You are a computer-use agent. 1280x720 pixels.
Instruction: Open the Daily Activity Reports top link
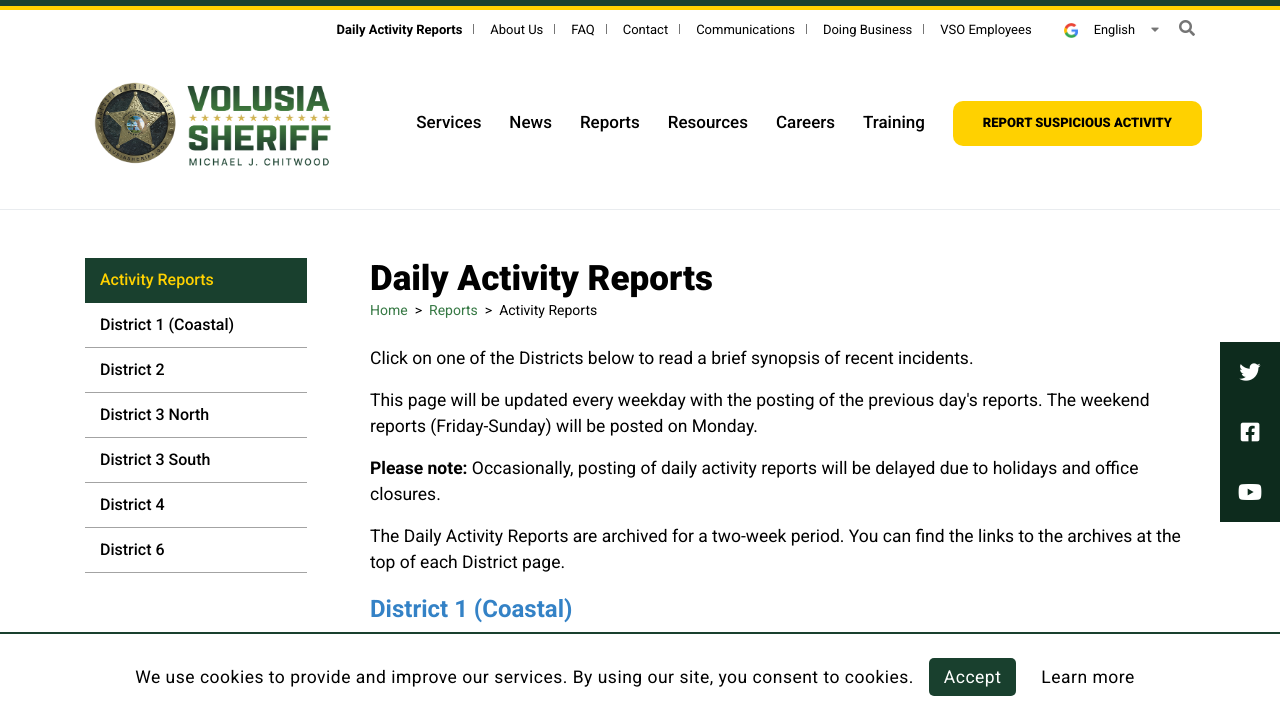(399, 30)
